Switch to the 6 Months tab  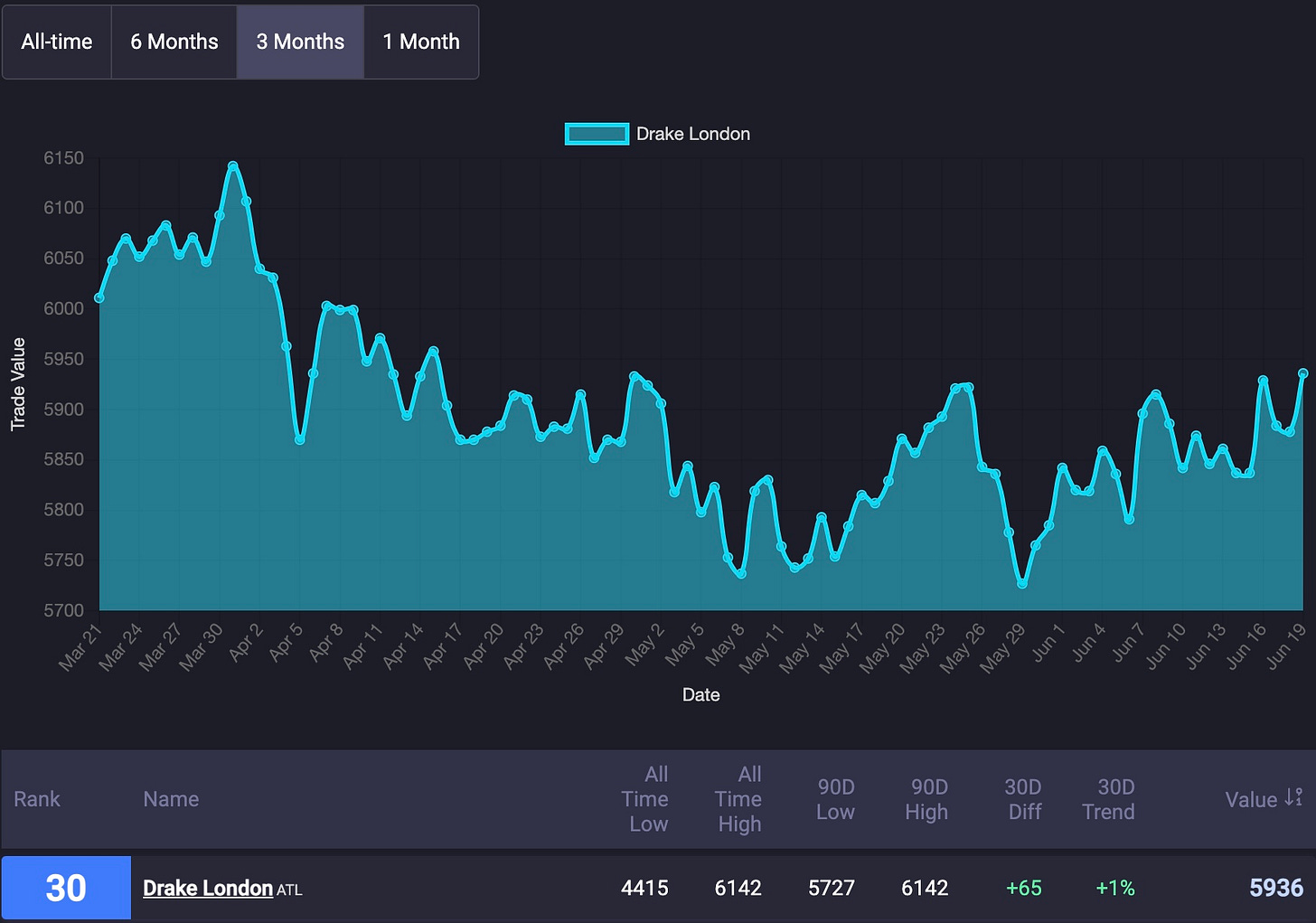[174, 42]
